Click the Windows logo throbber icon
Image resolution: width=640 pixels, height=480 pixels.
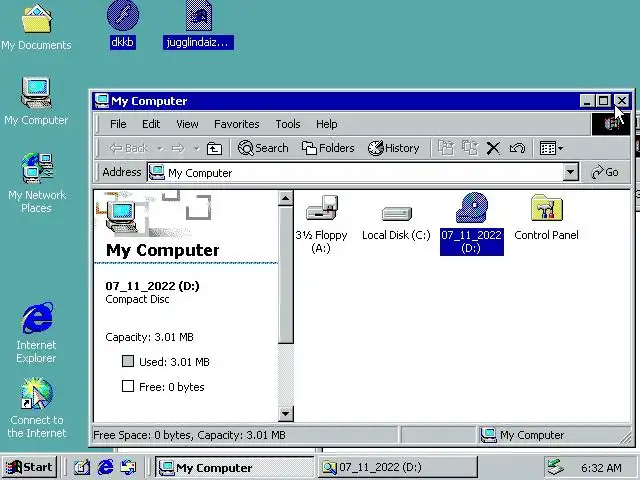610,124
